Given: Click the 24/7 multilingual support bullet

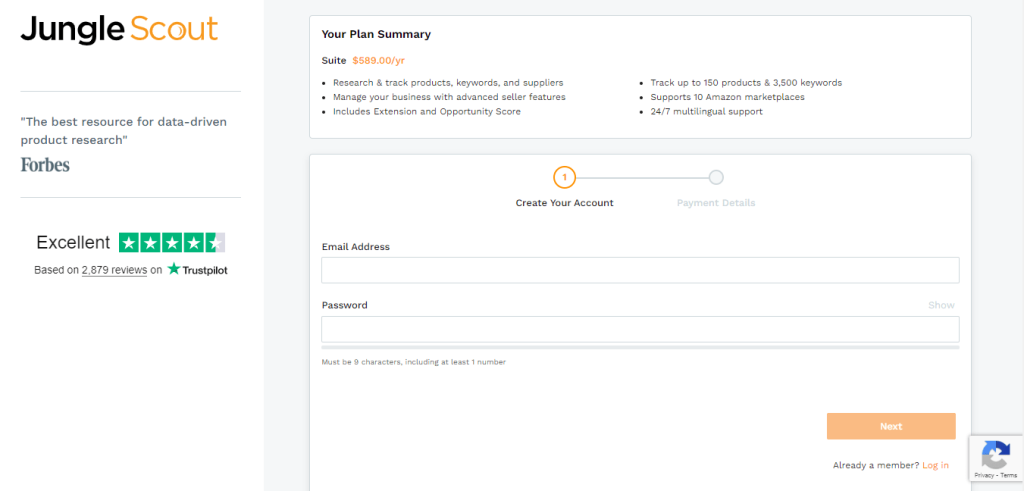Looking at the screenshot, I should pos(707,112).
